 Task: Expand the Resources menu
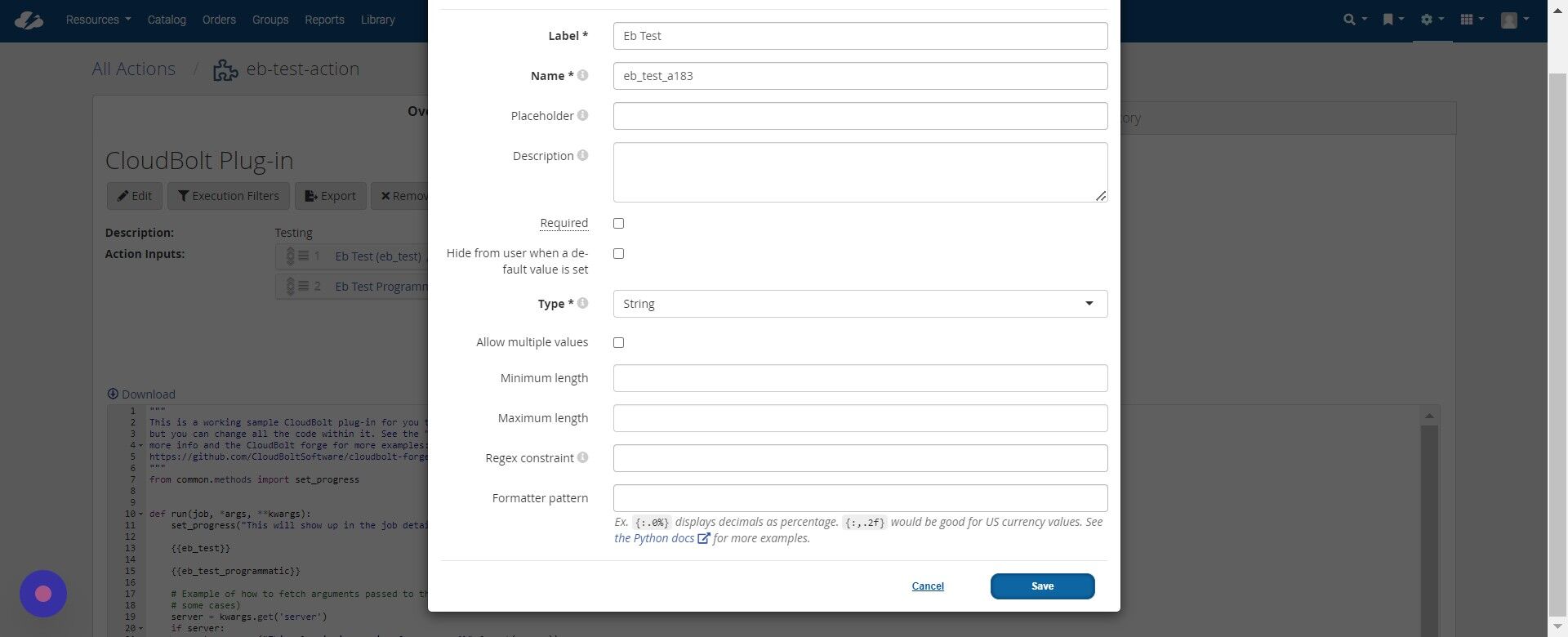98,20
